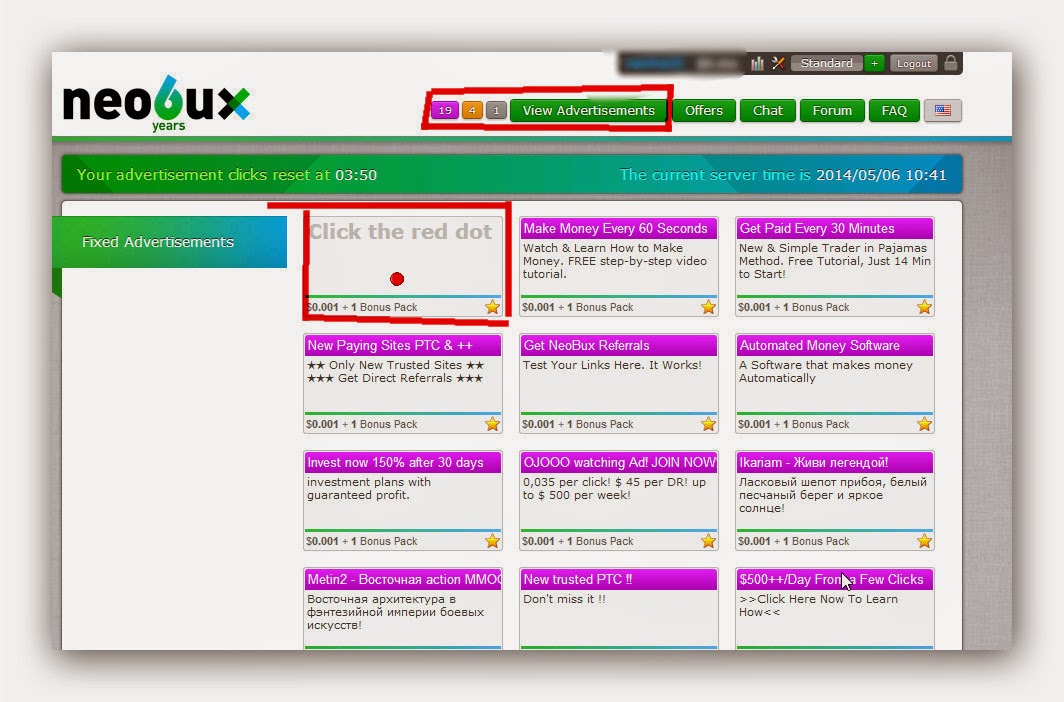Open the Offers menu item
1064x702 pixels.
[704, 111]
